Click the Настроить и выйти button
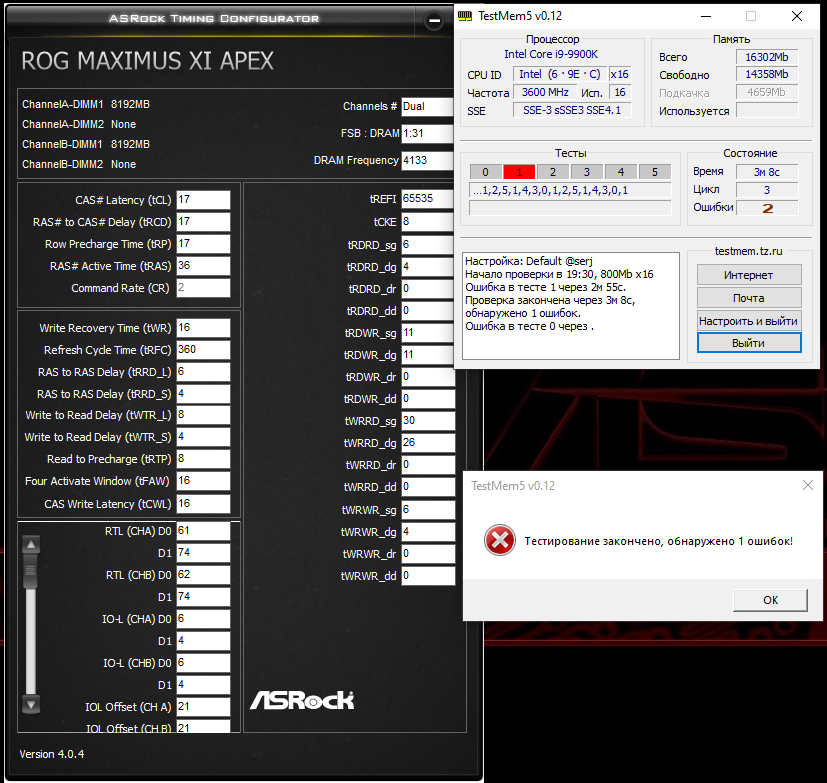 (749, 321)
